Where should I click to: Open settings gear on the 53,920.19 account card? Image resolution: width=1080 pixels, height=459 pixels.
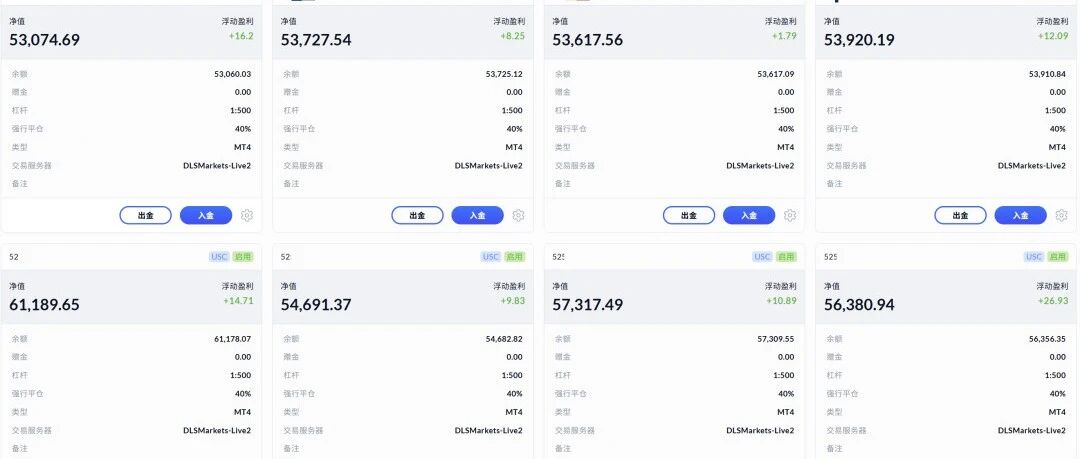coord(1061,215)
